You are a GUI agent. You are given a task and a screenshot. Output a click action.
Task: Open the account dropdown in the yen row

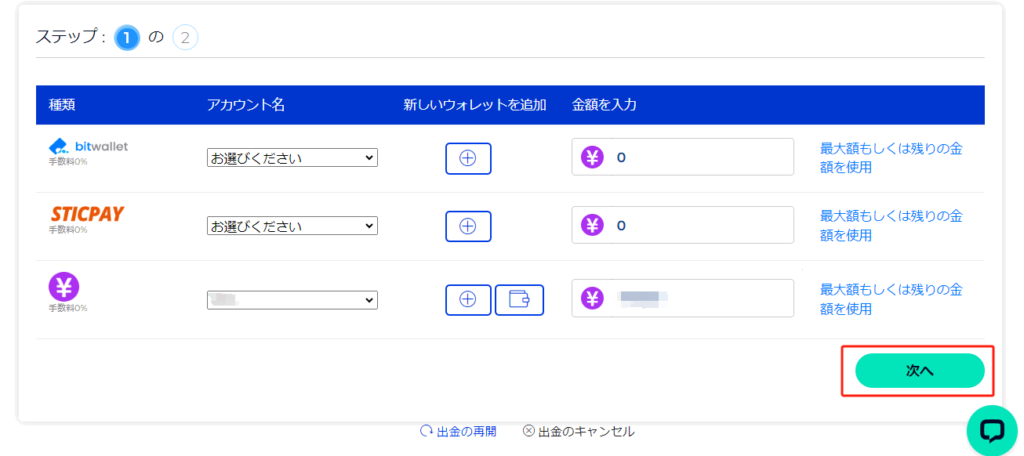click(293, 300)
